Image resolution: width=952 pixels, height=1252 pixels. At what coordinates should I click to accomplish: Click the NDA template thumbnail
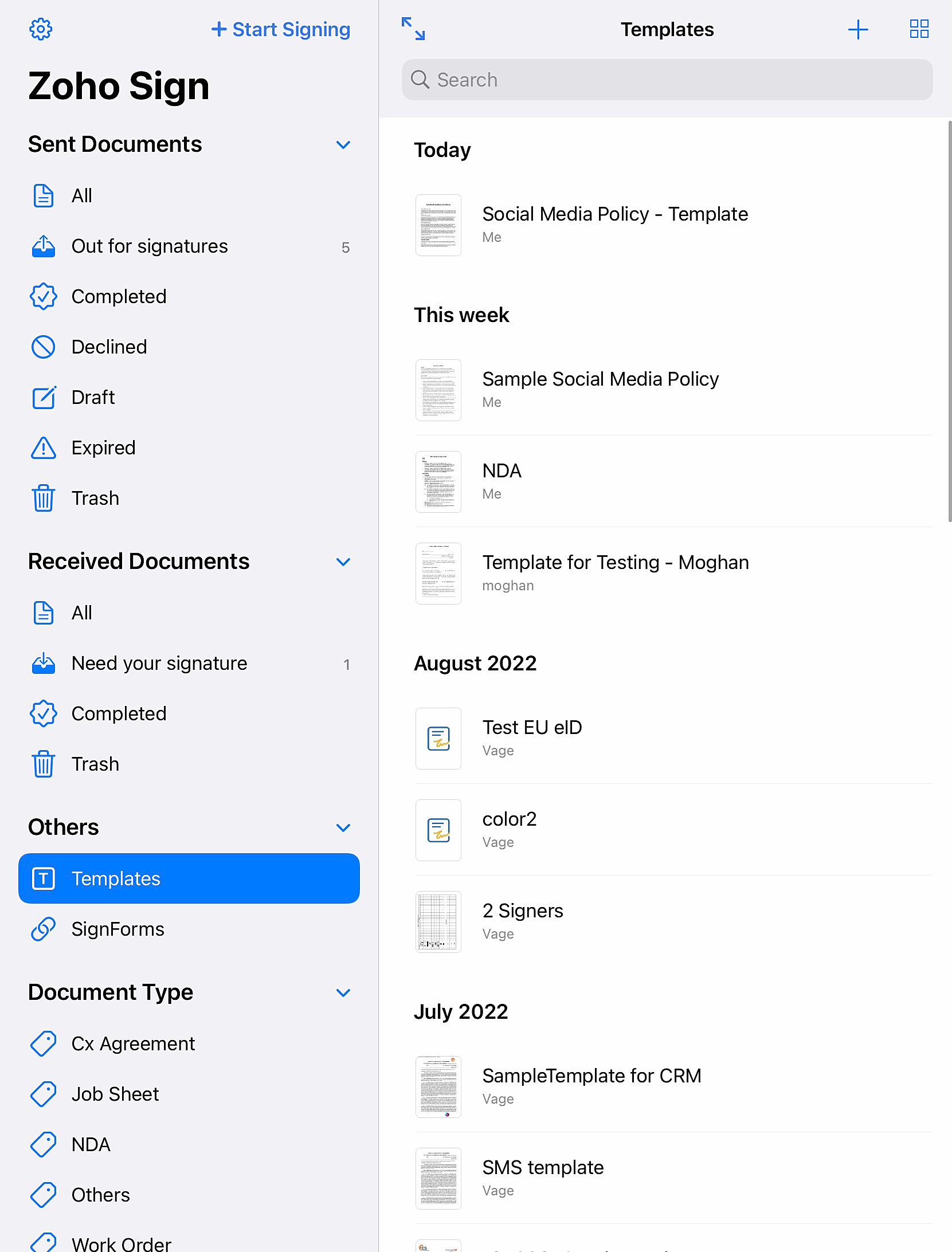pos(438,482)
